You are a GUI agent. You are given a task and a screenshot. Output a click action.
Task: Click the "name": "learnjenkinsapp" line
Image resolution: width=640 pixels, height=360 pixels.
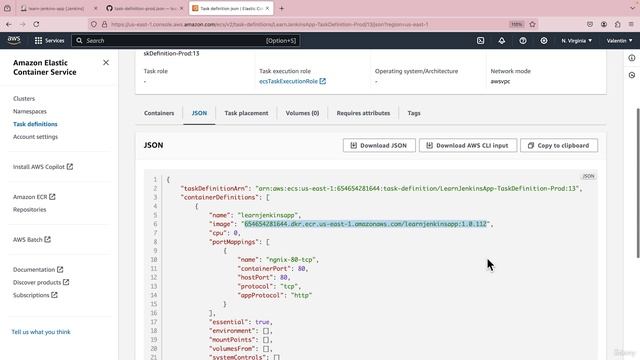pos(255,215)
